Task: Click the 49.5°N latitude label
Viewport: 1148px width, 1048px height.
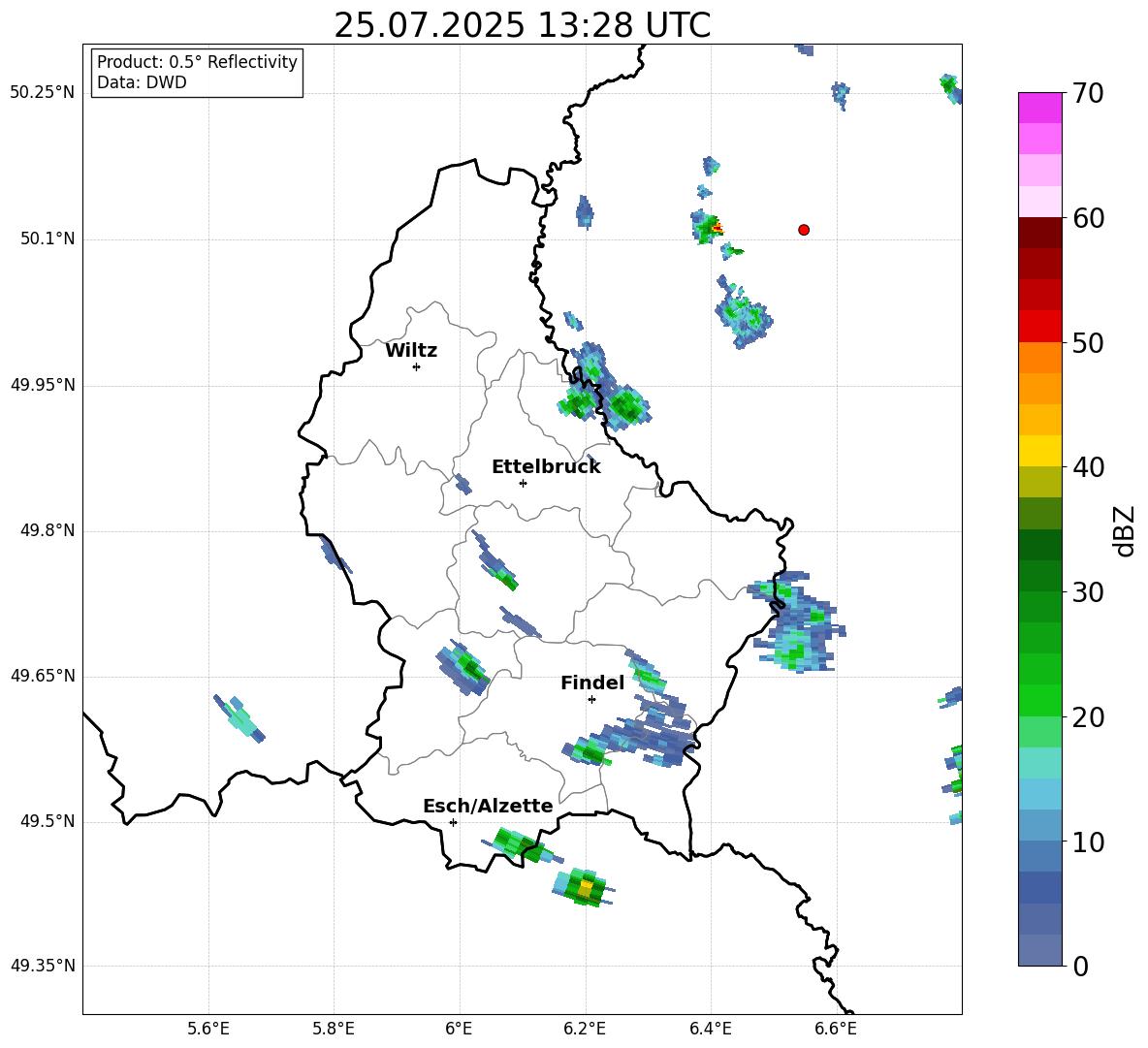Action: [x=48, y=821]
